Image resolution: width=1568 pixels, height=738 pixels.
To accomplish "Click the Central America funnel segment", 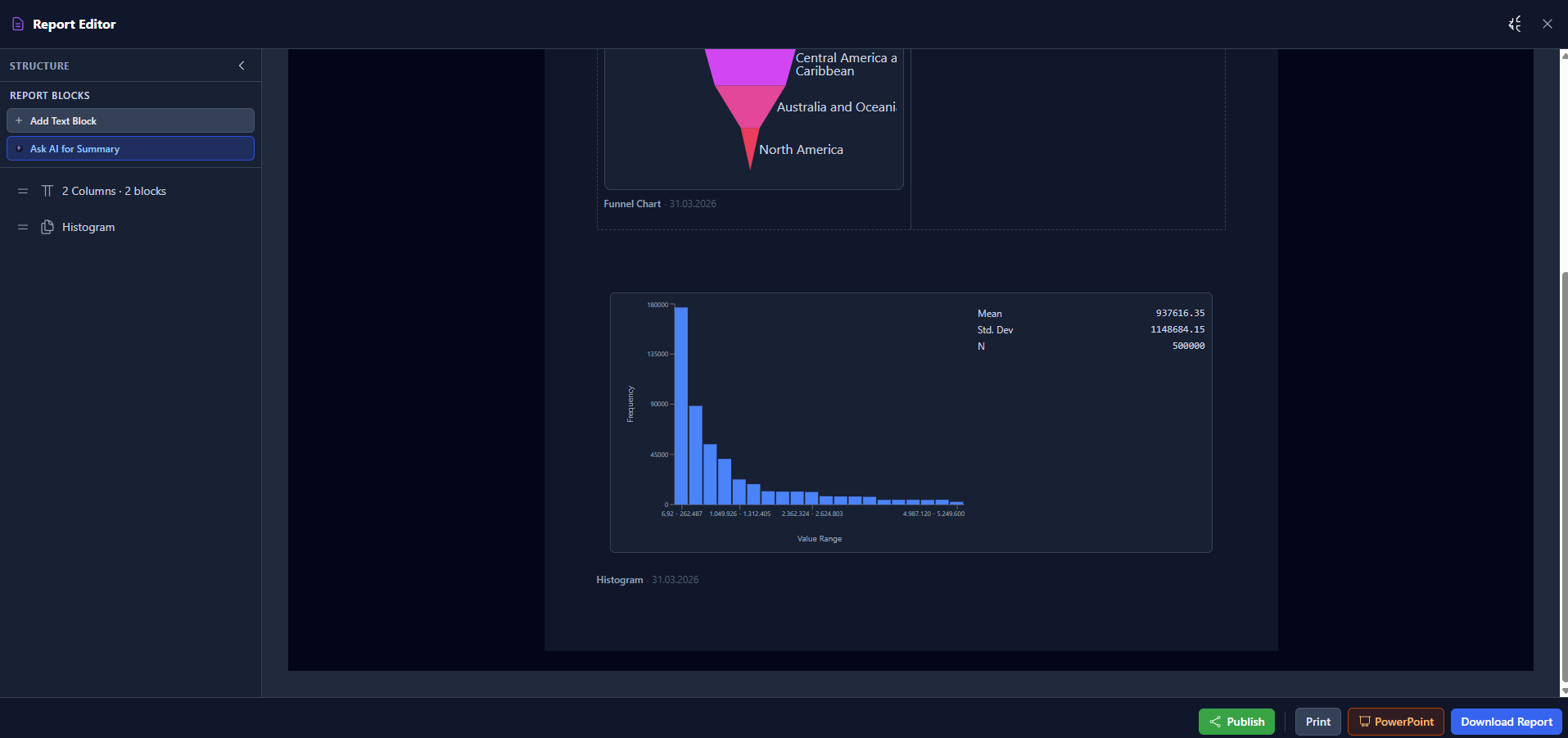I will click(x=749, y=67).
